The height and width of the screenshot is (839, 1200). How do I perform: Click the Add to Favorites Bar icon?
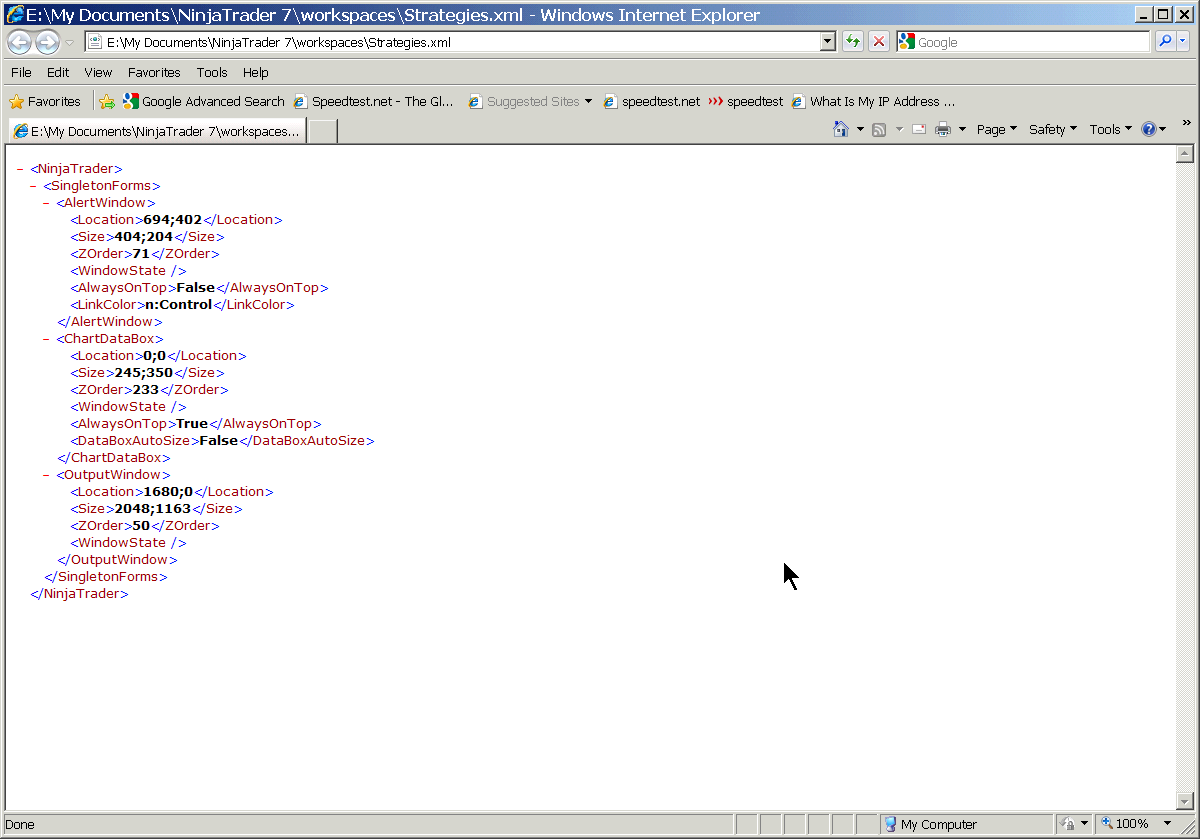click(x=107, y=101)
